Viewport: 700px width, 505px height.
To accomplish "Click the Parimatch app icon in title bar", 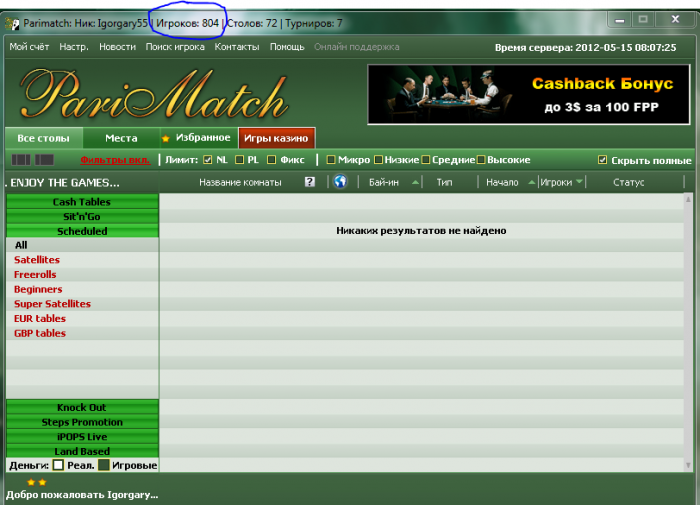I will pos(12,23).
